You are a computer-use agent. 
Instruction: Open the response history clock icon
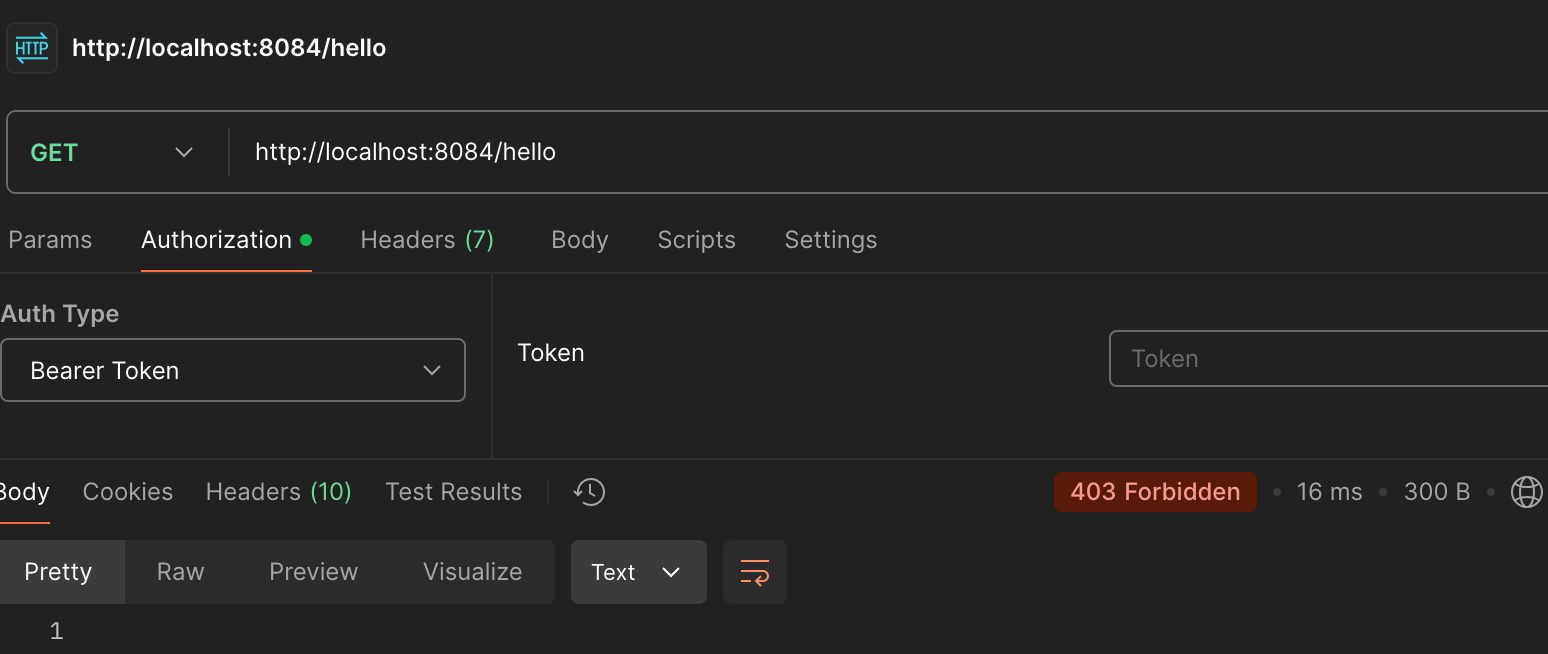[589, 492]
